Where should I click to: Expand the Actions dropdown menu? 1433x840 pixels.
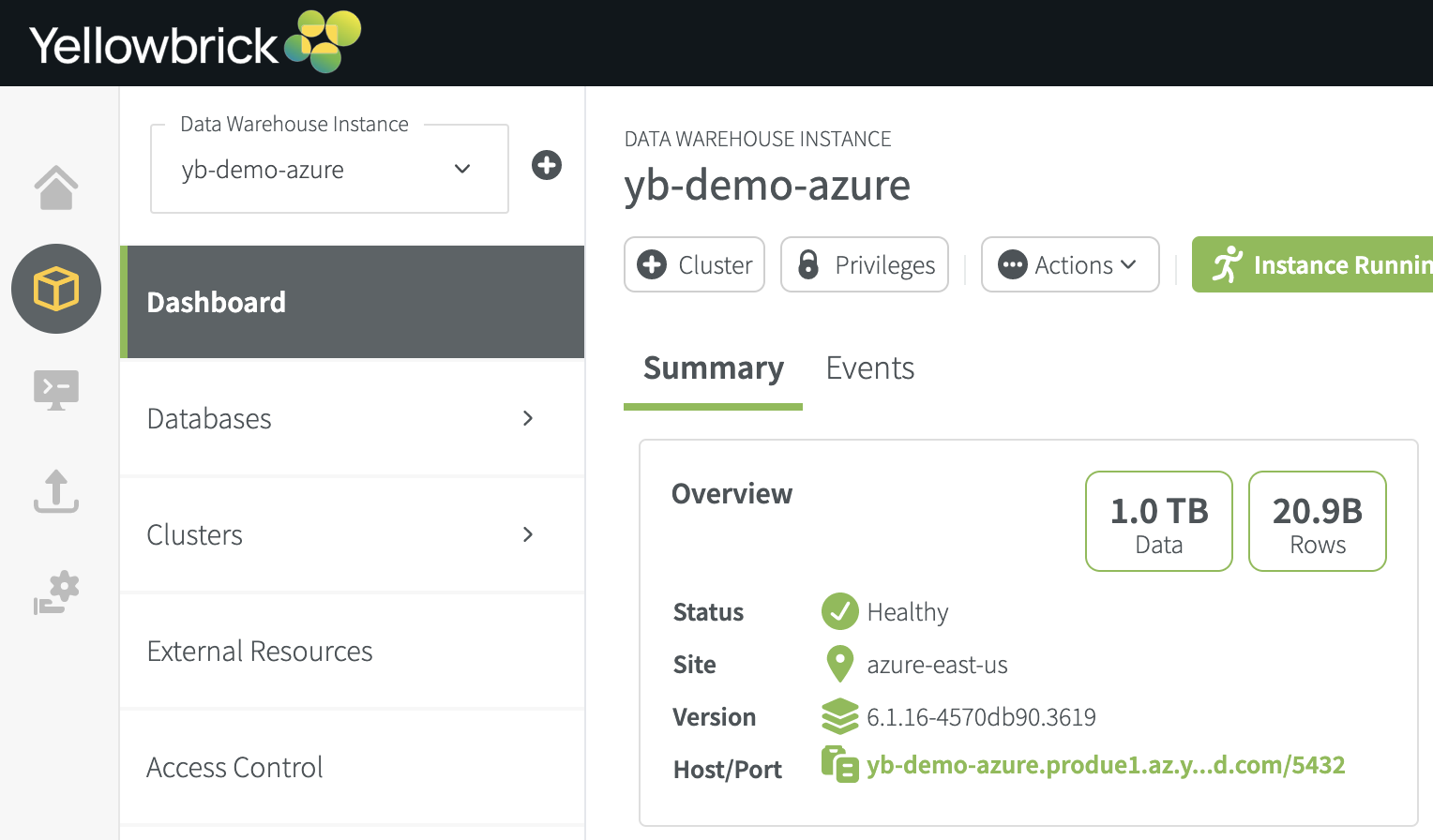[1070, 264]
